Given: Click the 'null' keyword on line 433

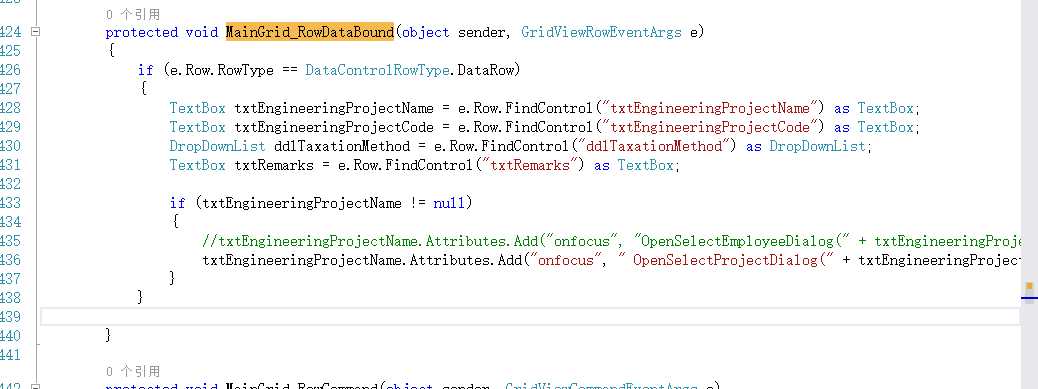Looking at the screenshot, I should (449, 203).
